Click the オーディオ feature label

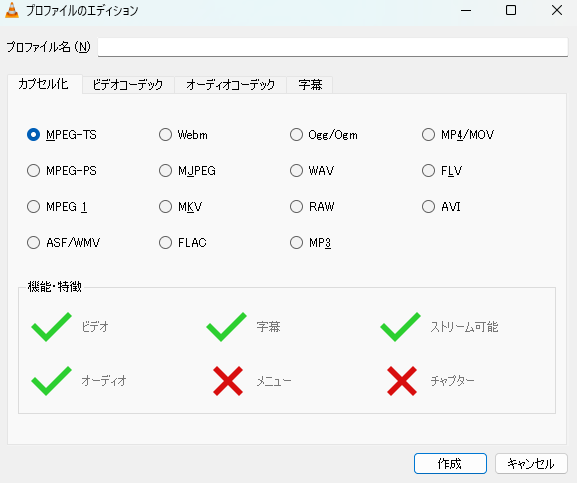[104, 381]
